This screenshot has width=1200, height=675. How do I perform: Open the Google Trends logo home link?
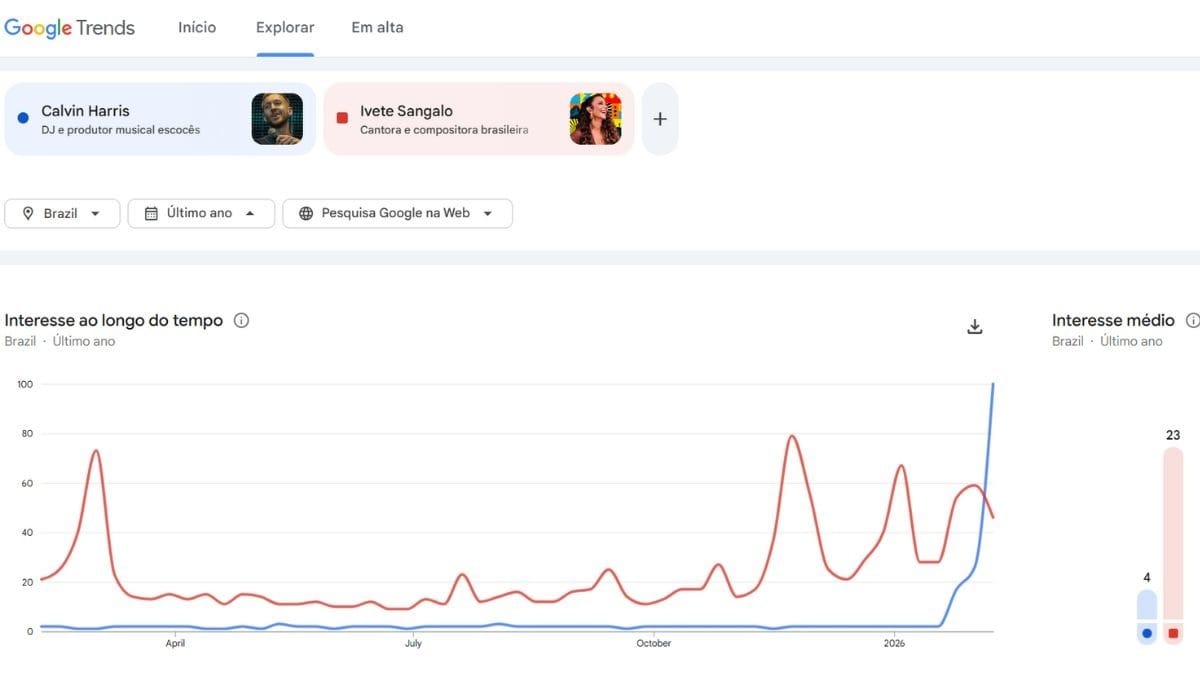(69, 27)
